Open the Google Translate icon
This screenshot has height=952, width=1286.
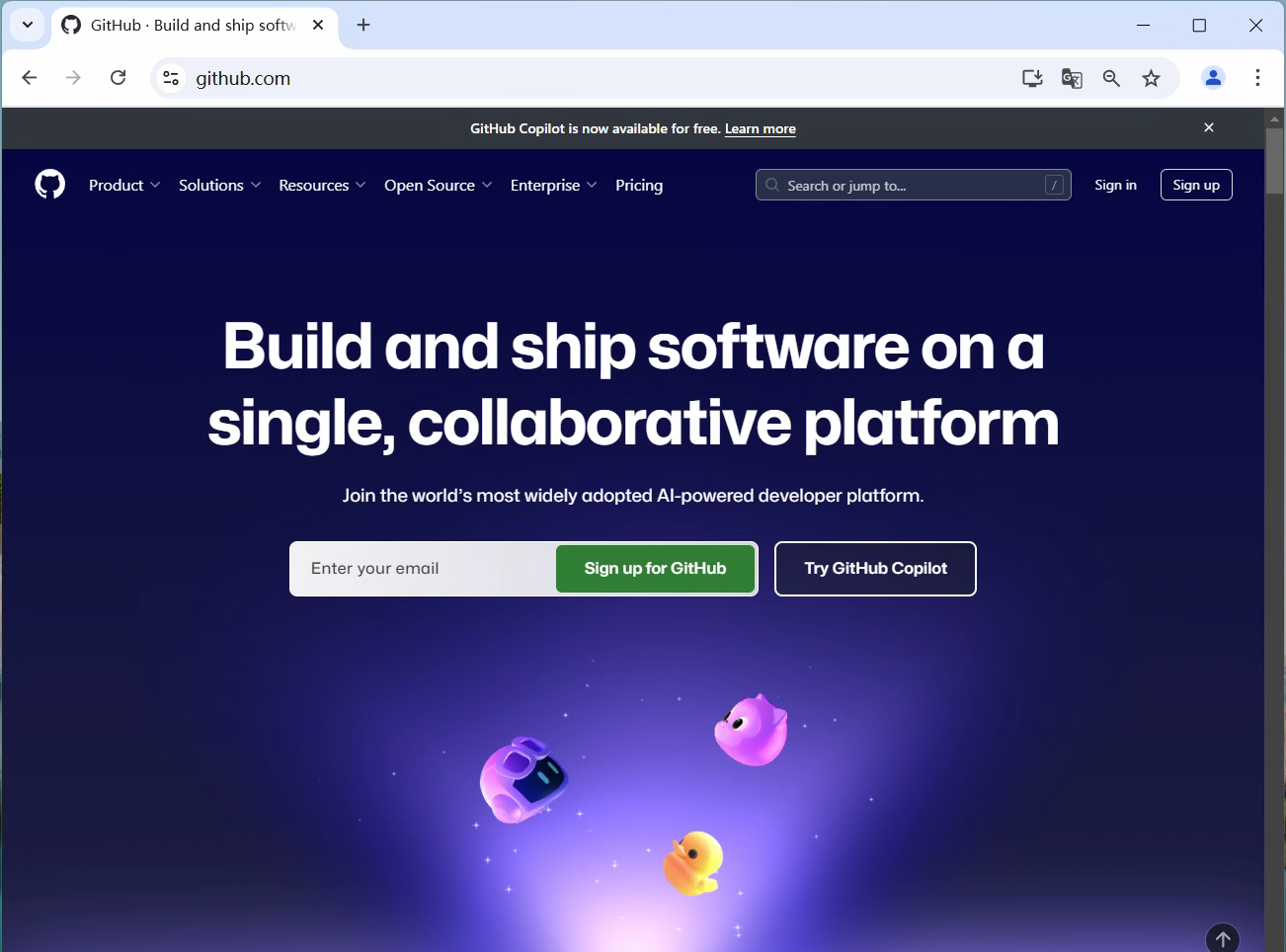[1072, 78]
